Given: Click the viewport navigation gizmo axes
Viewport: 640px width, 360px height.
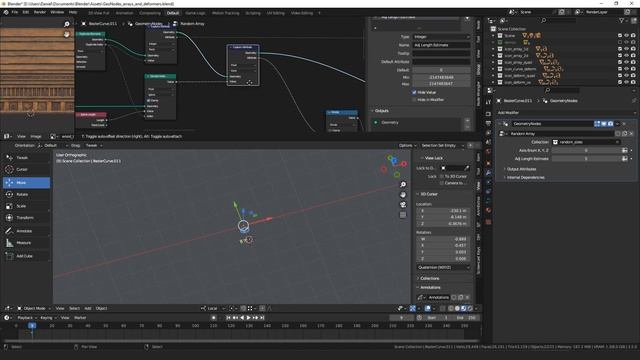Looking at the screenshot, I should (x=394, y=166).
